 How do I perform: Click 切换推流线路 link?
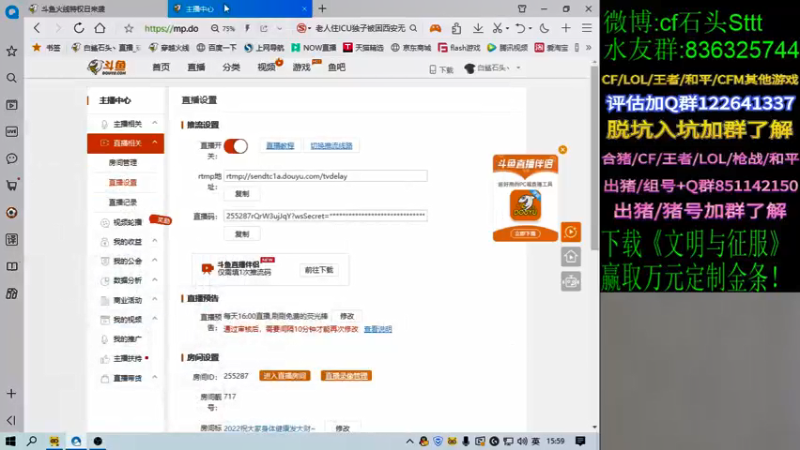pyautogui.click(x=332, y=146)
